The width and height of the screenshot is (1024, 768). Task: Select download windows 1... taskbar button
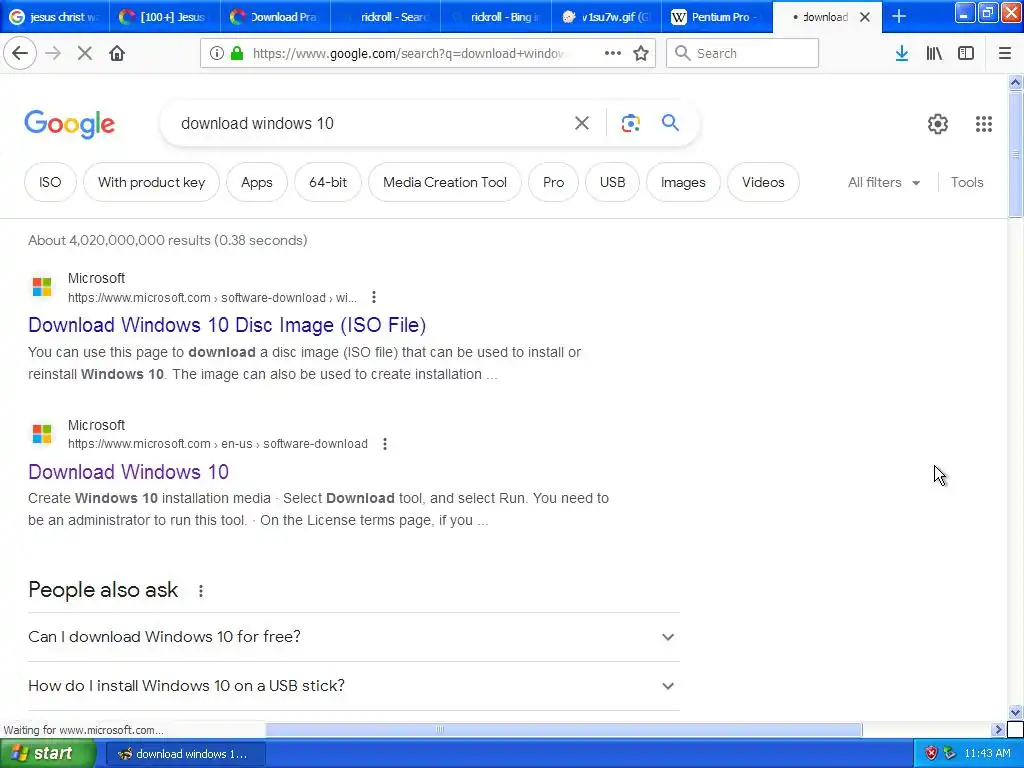[185, 754]
